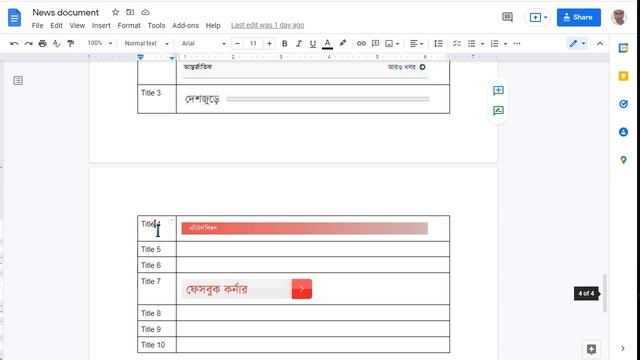640x360 pixels.
Task: Open line and paragraph spacing options
Action: pyautogui.click(x=438, y=43)
